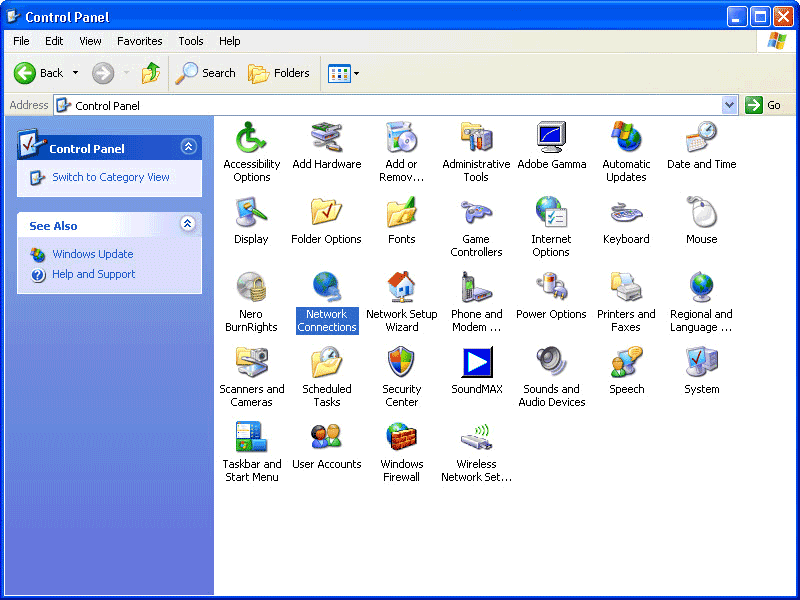Screen dimensions: 800x600
Task: Close the Control Panel window
Action: 783,17
